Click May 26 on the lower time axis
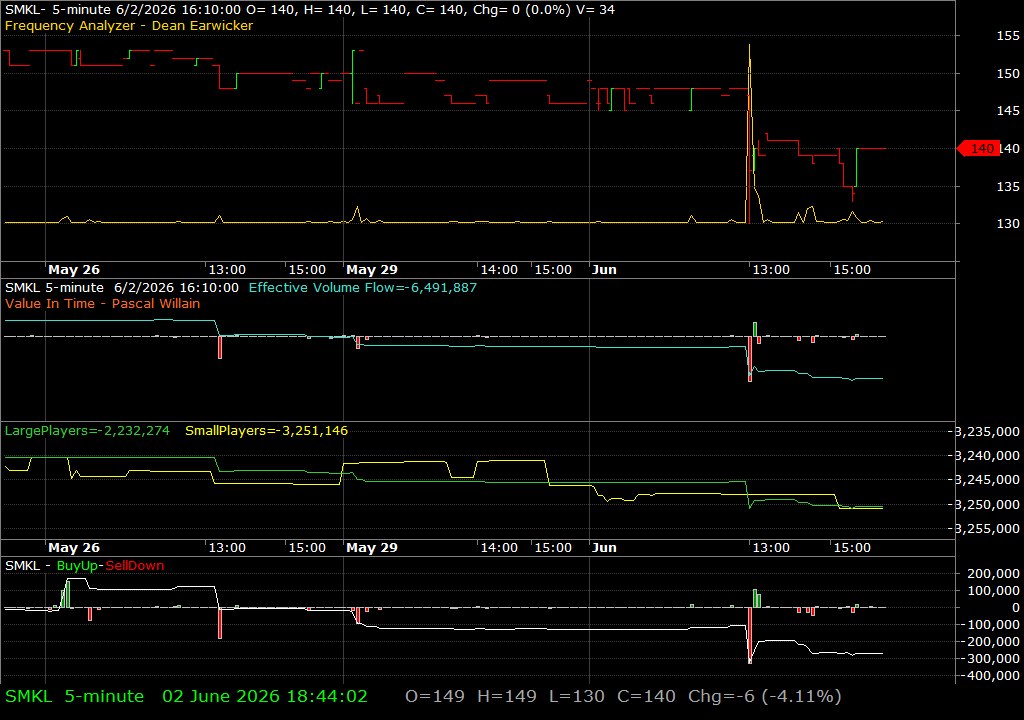 74,548
